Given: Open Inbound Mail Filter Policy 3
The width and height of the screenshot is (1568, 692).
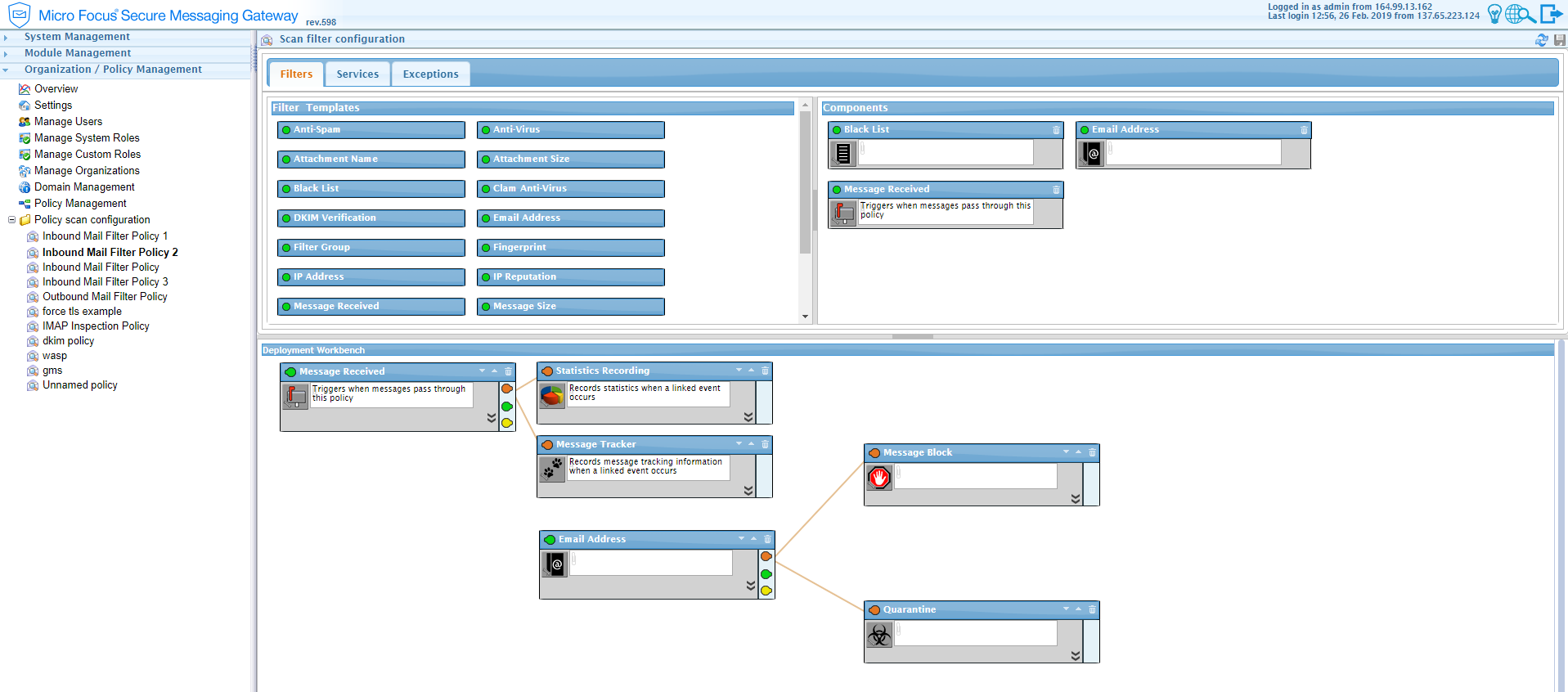Looking at the screenshot, I should coord(106,281).
